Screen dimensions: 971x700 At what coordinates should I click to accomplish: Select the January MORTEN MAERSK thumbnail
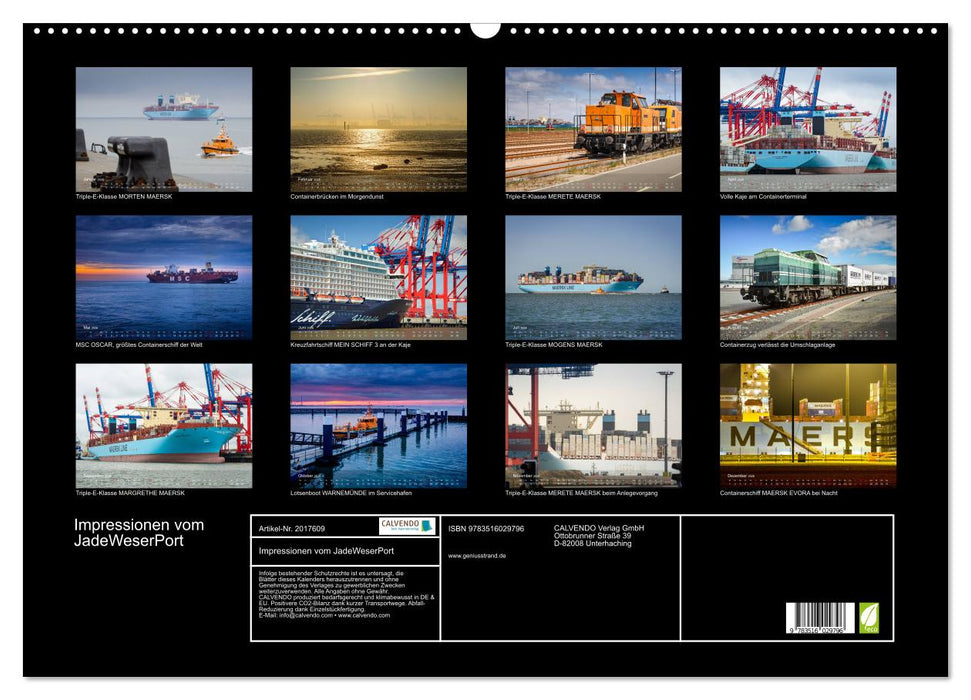(x=162, y=130)
